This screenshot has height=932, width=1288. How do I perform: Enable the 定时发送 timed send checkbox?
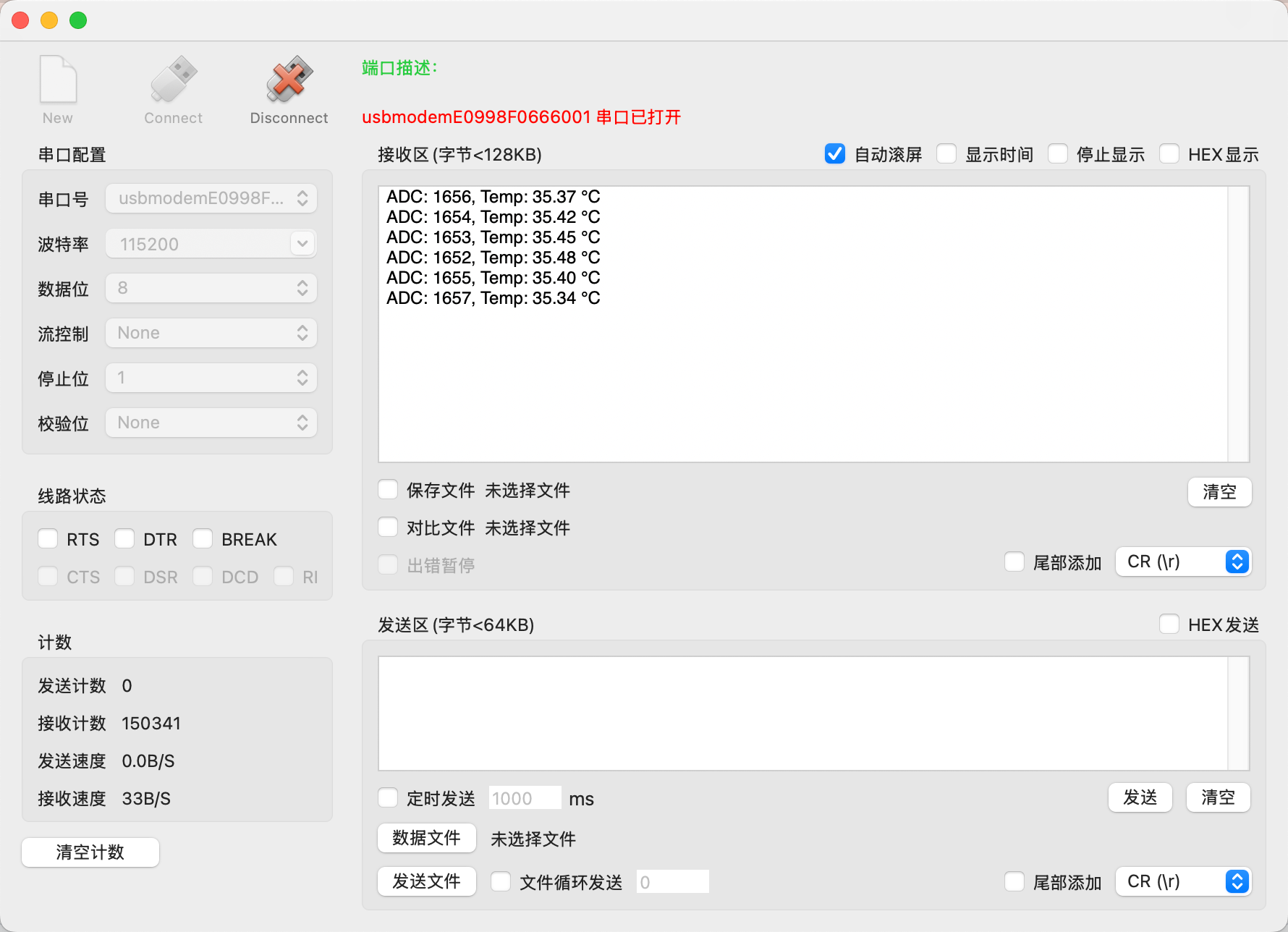[x=389, y=798]
